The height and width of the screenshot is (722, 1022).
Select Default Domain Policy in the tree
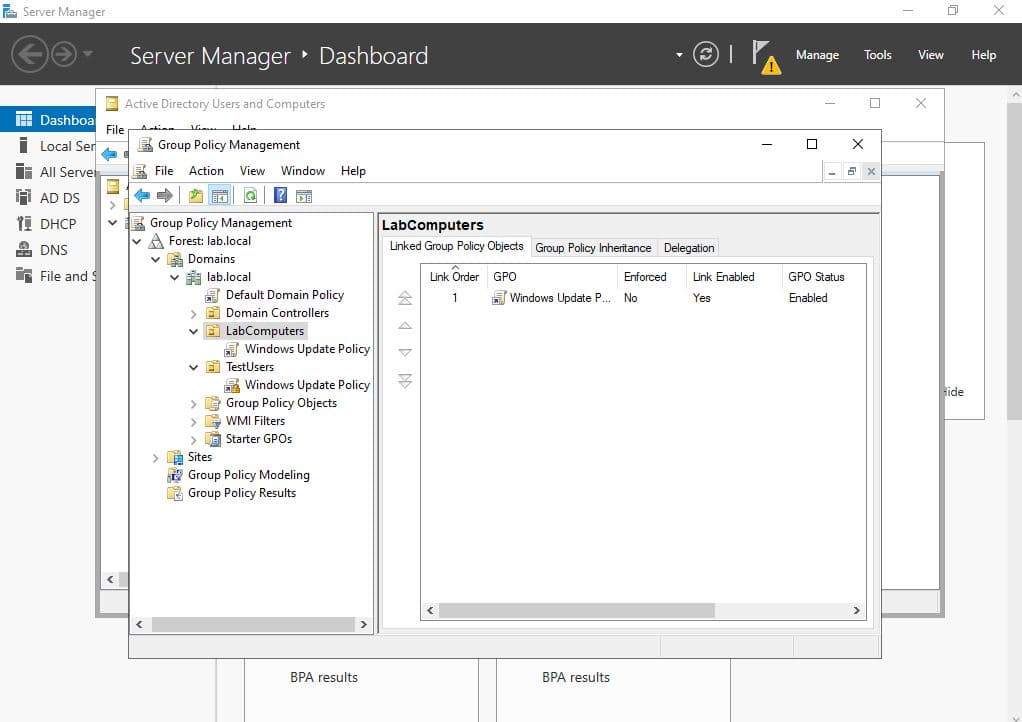point(284,295)
